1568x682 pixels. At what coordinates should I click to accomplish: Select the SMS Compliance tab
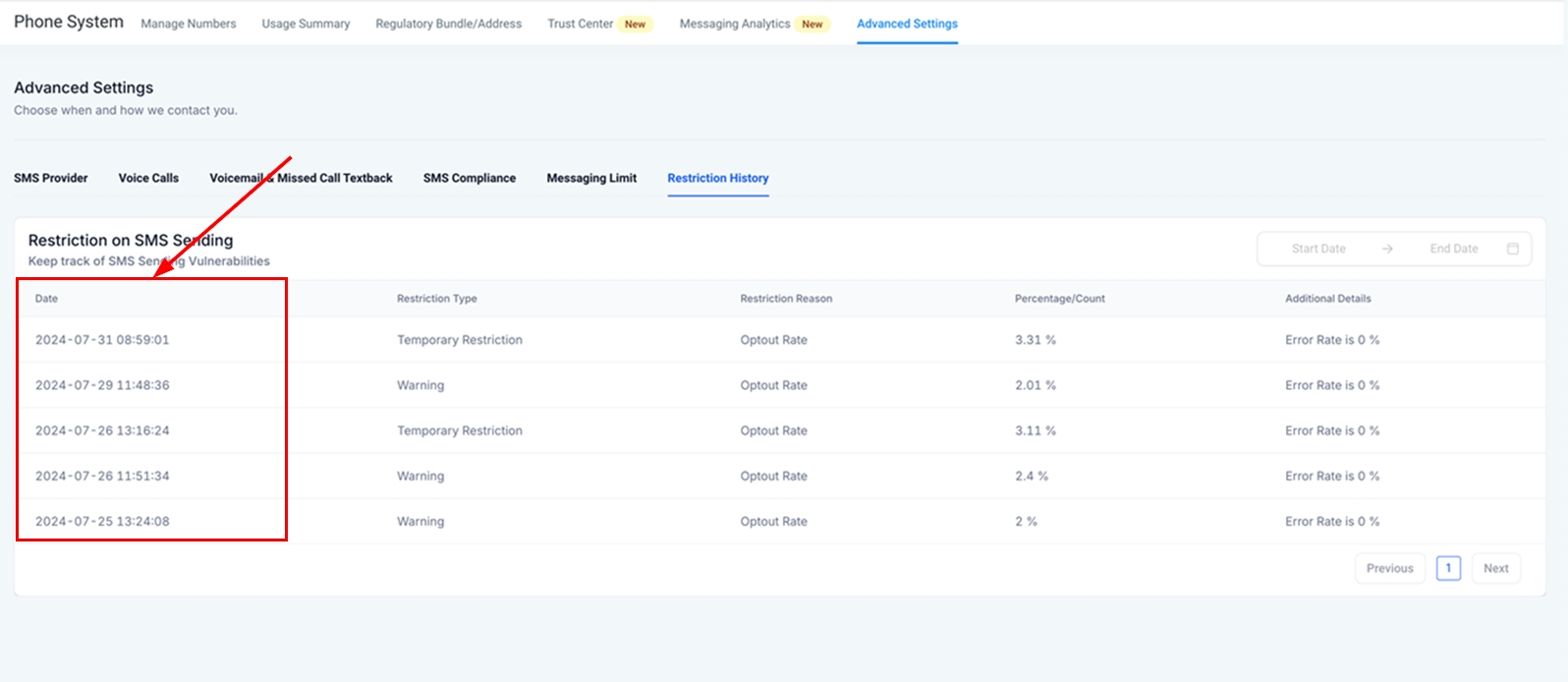[469, 178]
